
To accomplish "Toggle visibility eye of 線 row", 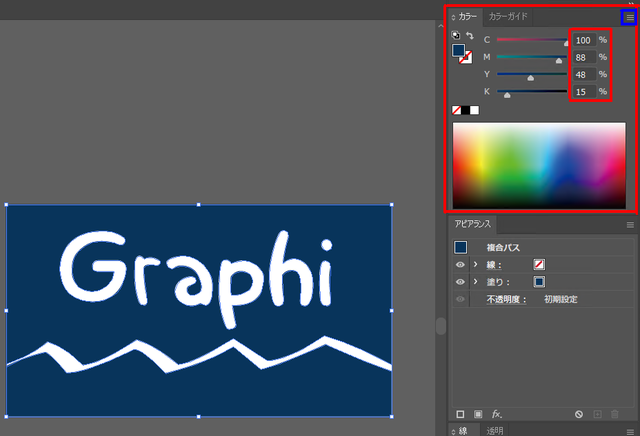I will (x=460, y=265).
